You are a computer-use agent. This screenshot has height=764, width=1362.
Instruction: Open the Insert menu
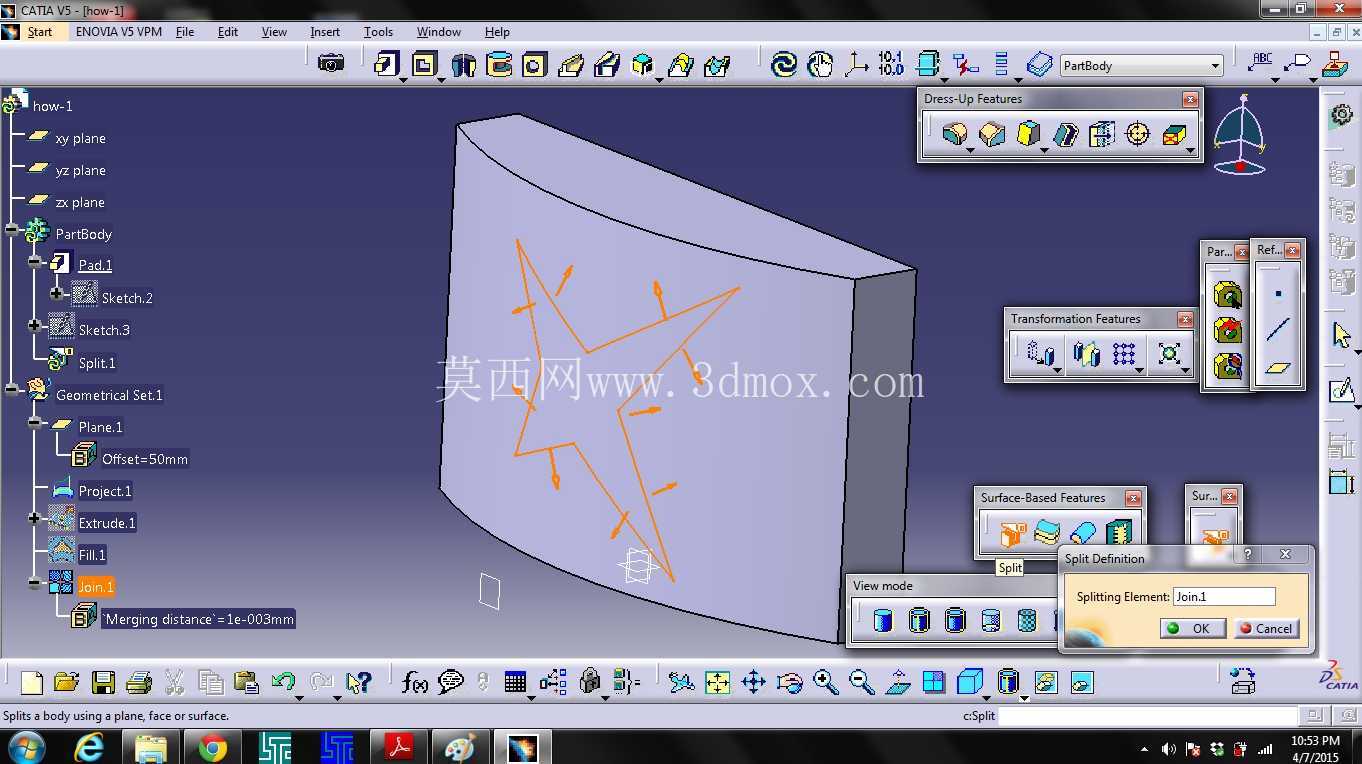click(325, 32)
